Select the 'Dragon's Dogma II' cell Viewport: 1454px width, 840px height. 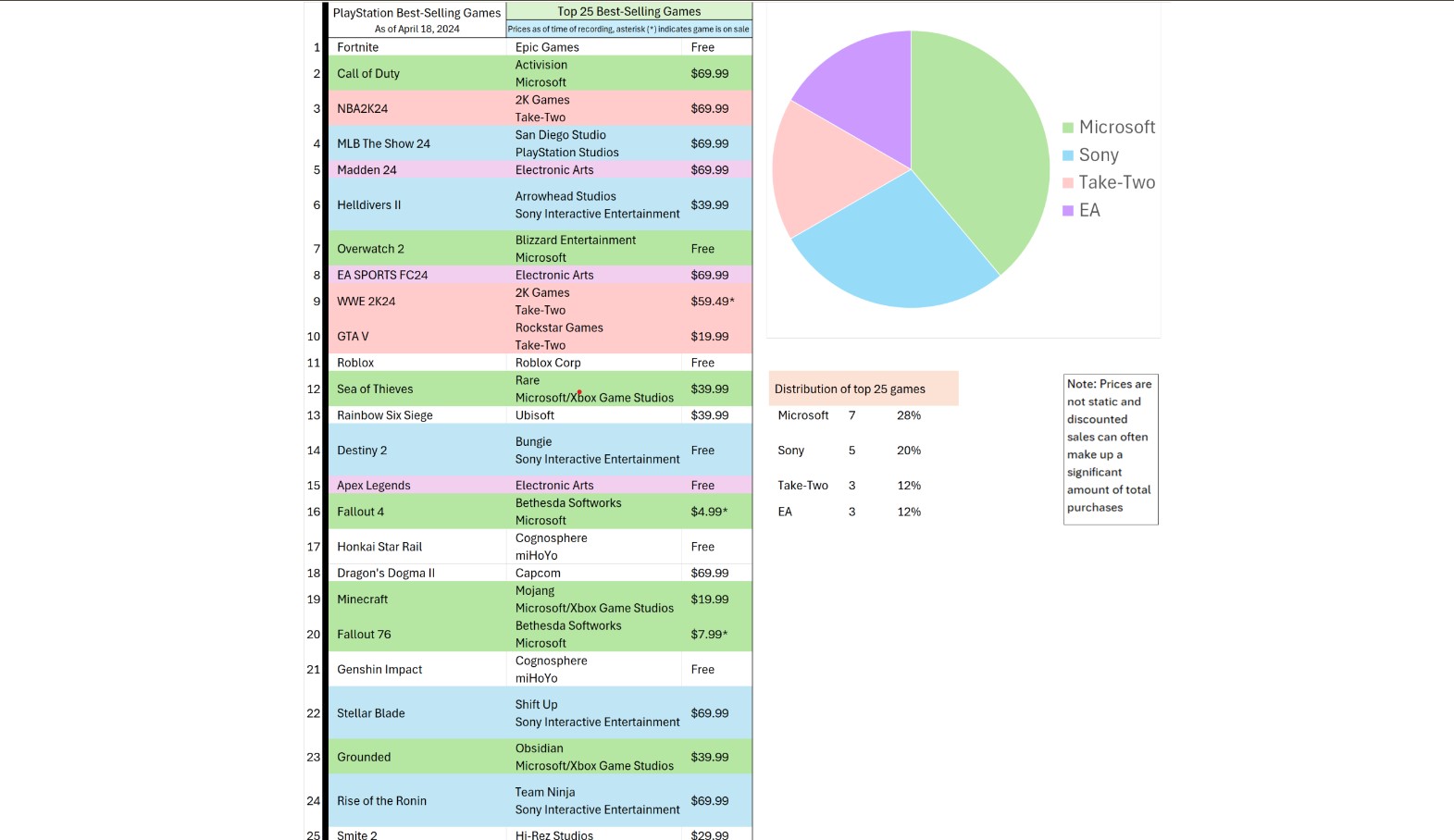(416, 573)
